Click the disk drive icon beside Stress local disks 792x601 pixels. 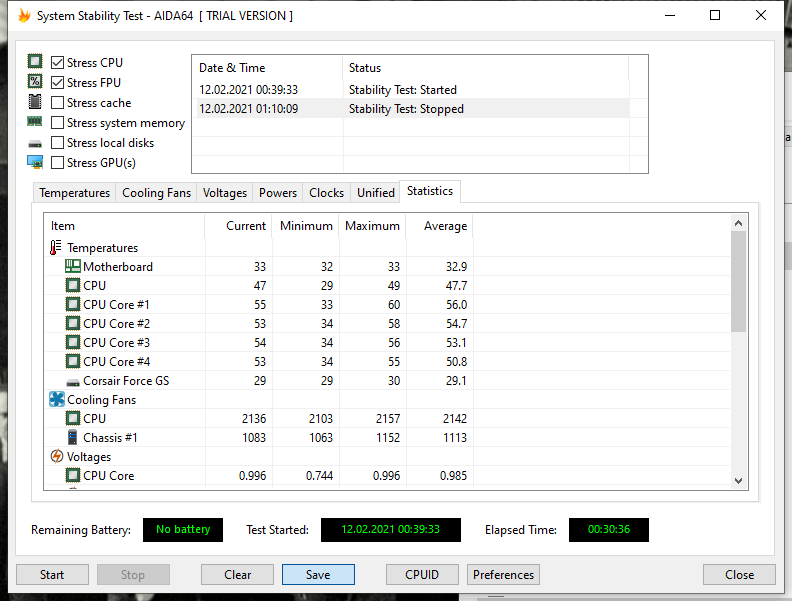(x=35, y=144)
